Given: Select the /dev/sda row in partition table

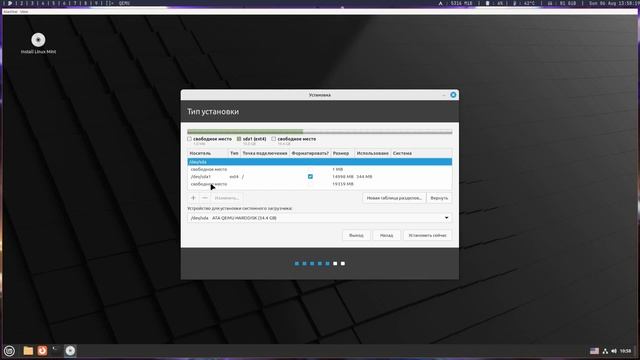Looking at the screenshot, I should pyautogui.click(x=320, y=162).
